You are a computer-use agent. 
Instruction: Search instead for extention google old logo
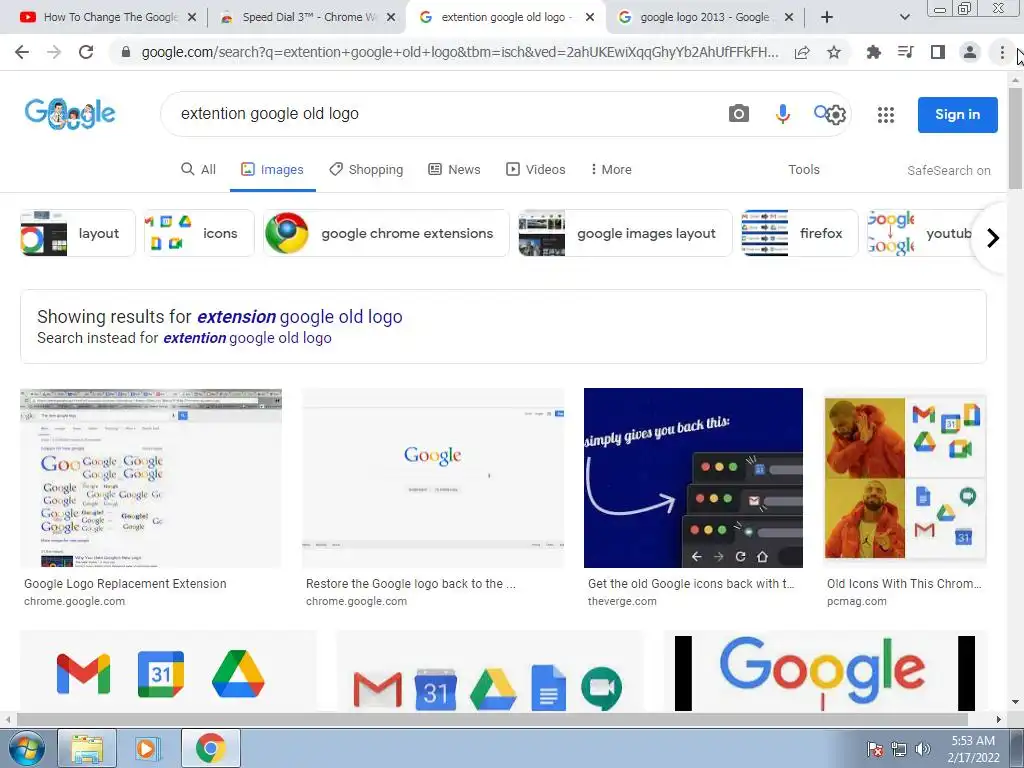click(248, 338)
